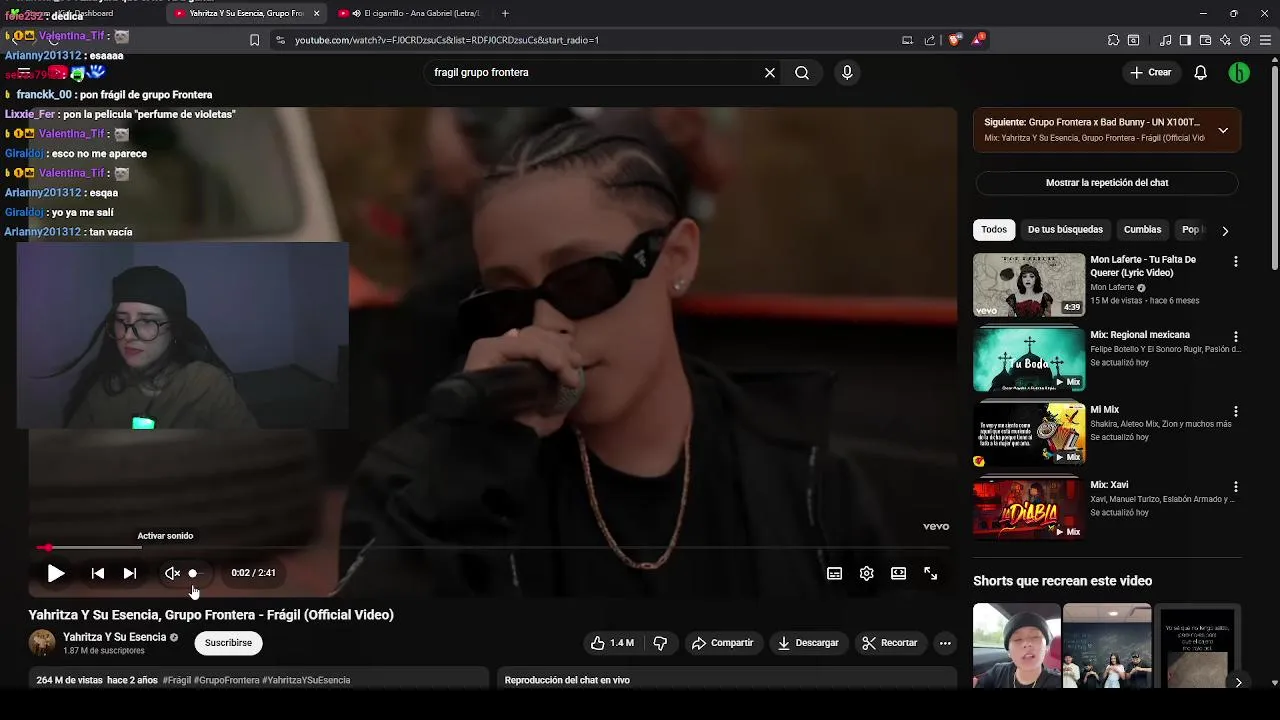Run the search with the magnifier icon

point(802,72)
